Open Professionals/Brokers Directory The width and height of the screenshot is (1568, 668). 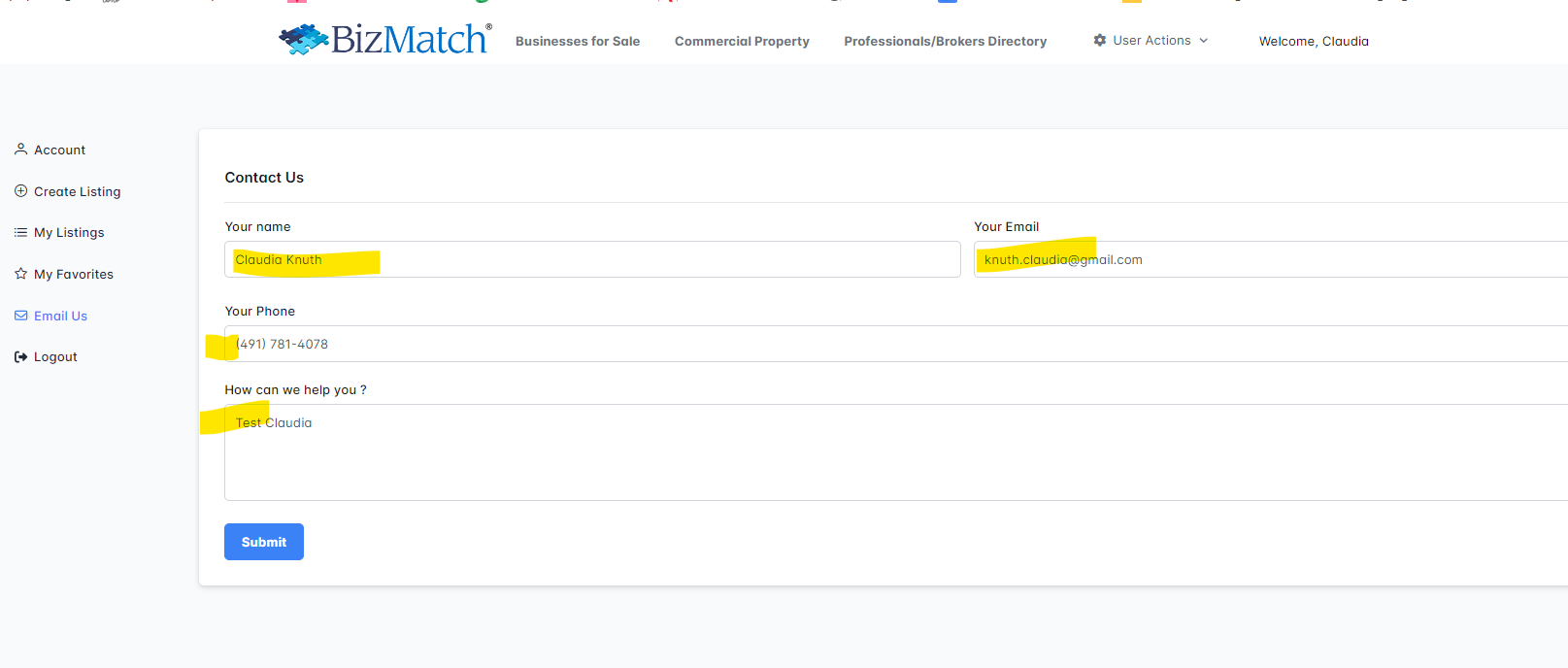coord(945,41)
